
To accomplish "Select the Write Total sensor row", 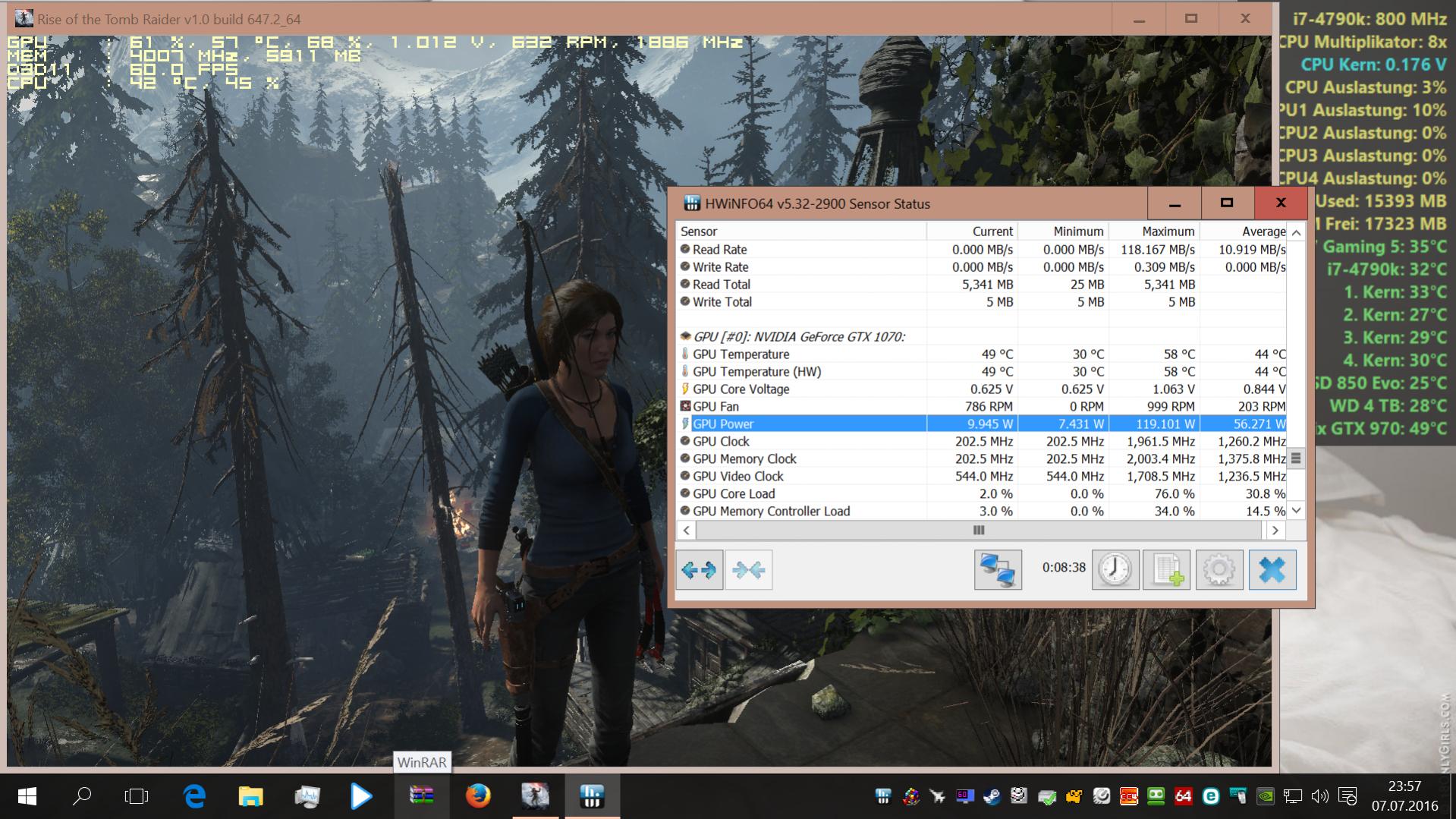I will click(982, 302).
